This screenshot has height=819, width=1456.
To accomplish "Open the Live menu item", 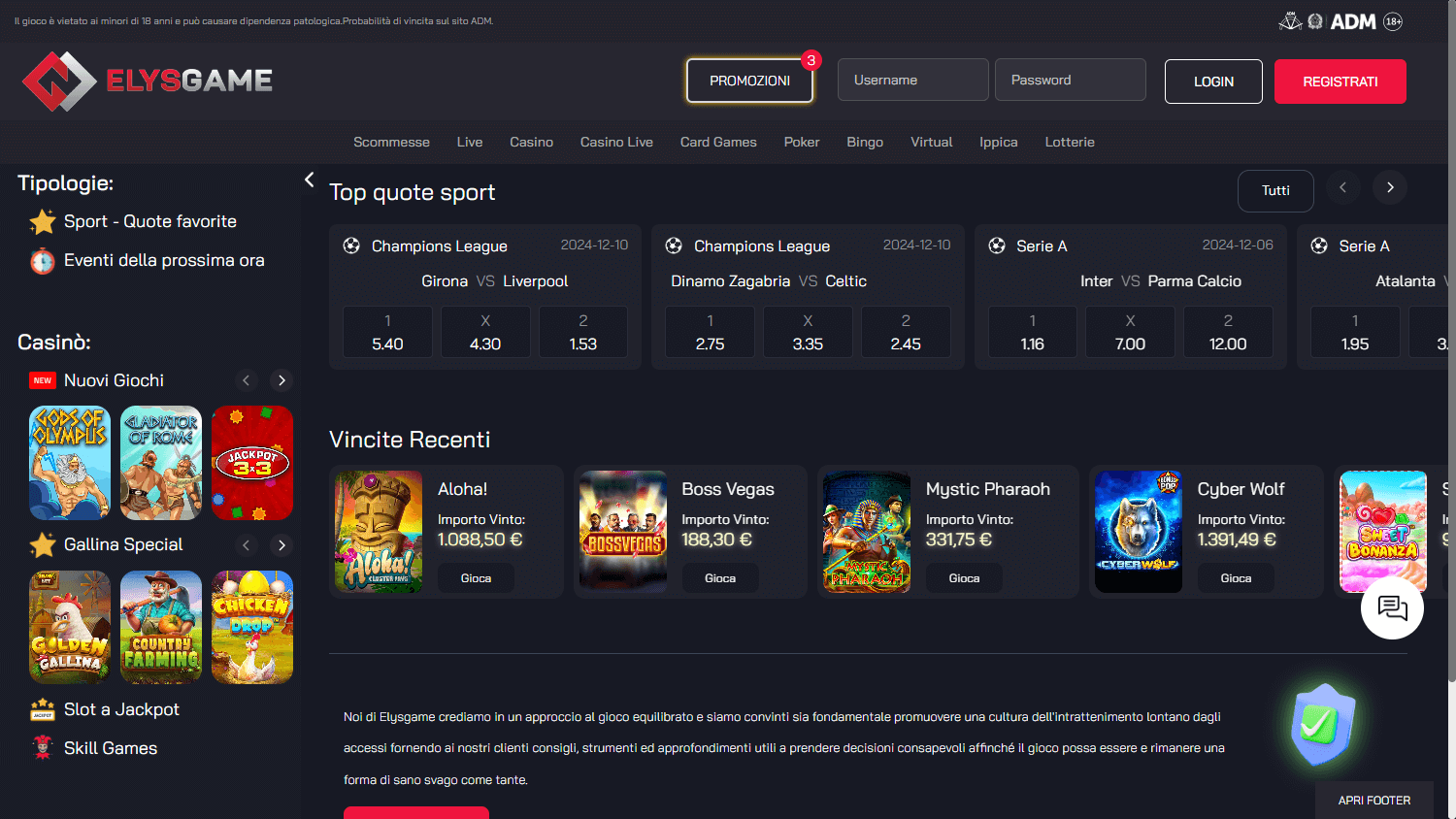I will coord(470,142).
